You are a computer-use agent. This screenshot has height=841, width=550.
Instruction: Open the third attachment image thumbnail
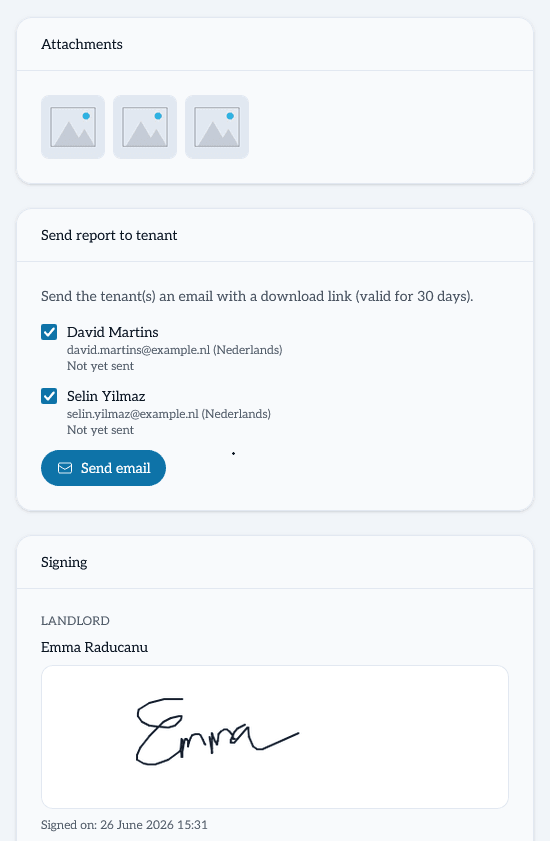pos(217,127)
